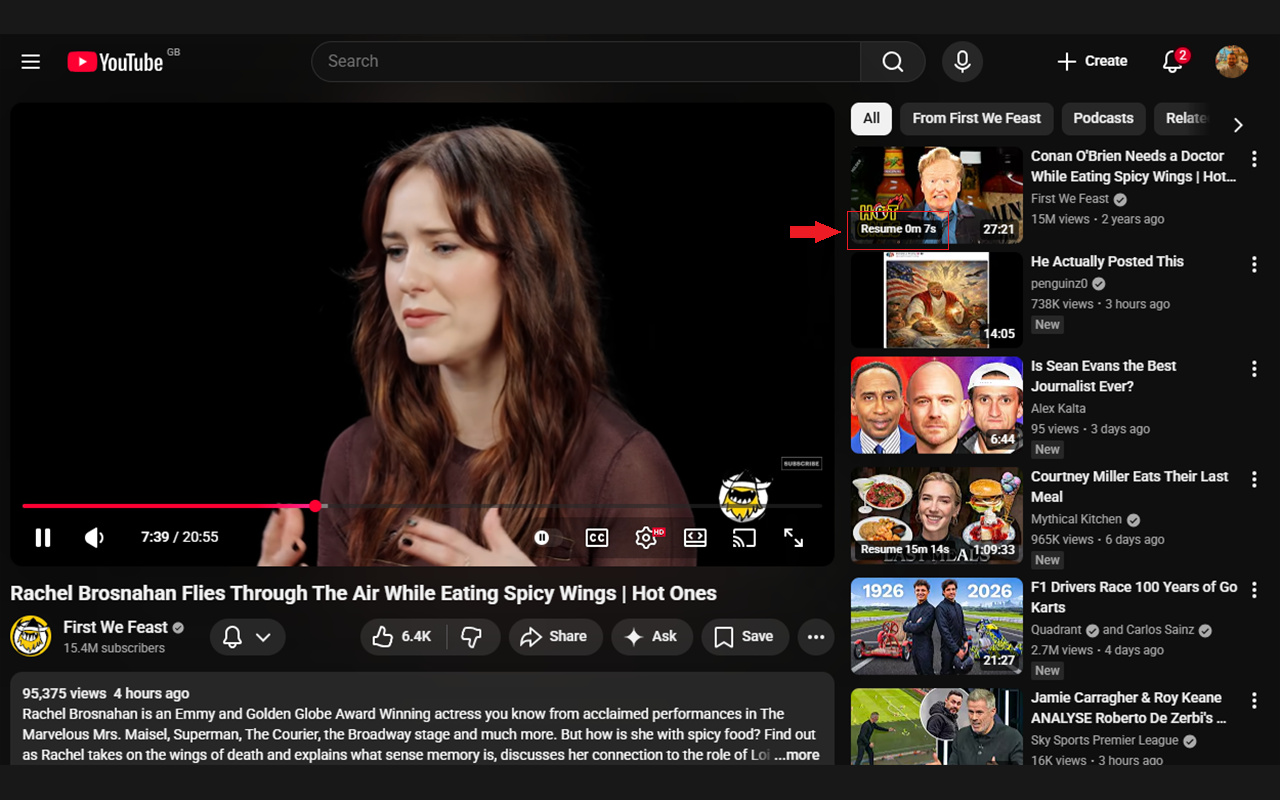1280x800 pixels.
Task: Switch to theater mode
Action: (695, 538)
